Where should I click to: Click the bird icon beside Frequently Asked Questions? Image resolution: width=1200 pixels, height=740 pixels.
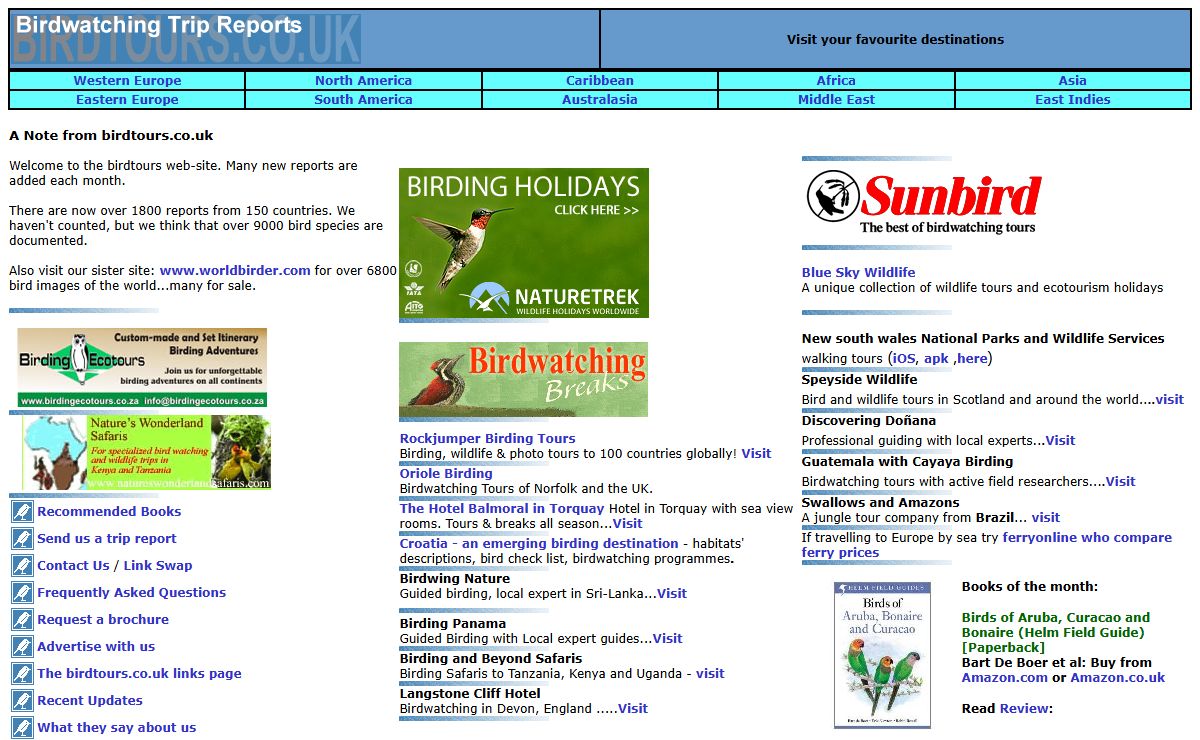(22, 593)
